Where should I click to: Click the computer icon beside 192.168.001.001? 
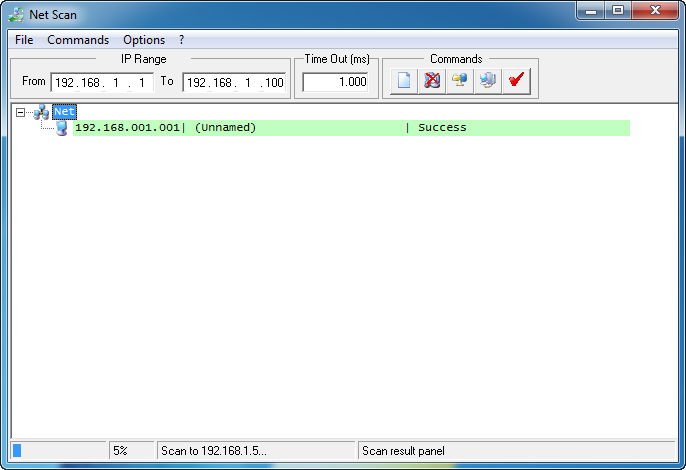click(x=62, y=128)
